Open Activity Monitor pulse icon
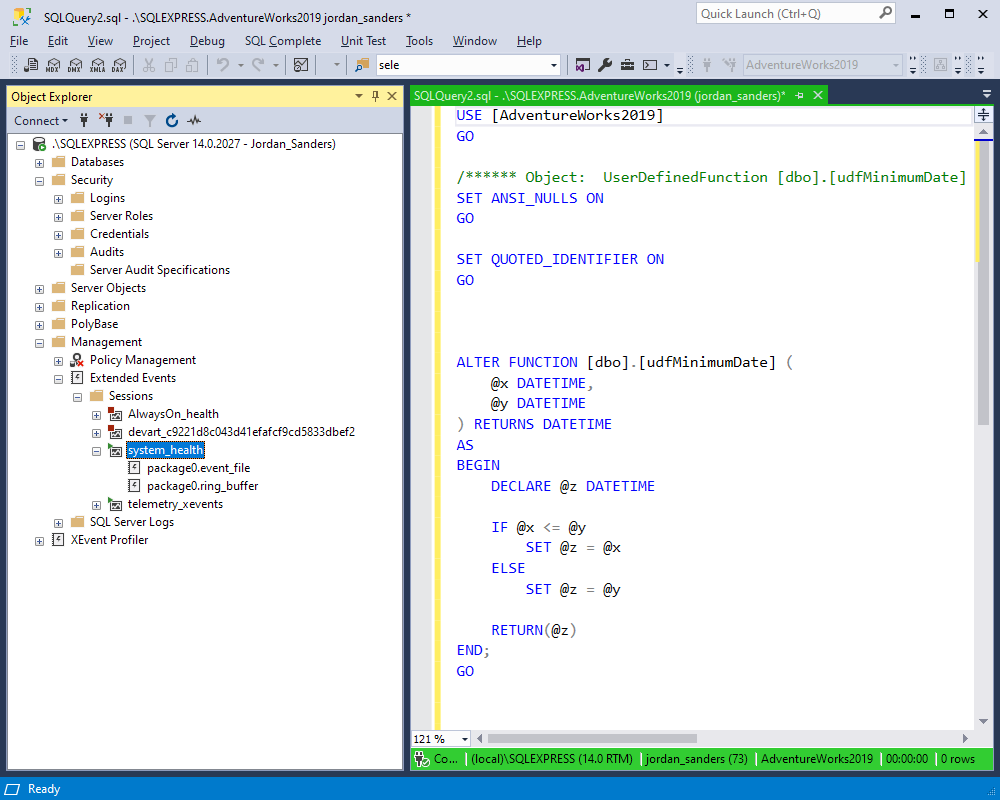This screenshot has height=800, width=1000. [194, 120]
